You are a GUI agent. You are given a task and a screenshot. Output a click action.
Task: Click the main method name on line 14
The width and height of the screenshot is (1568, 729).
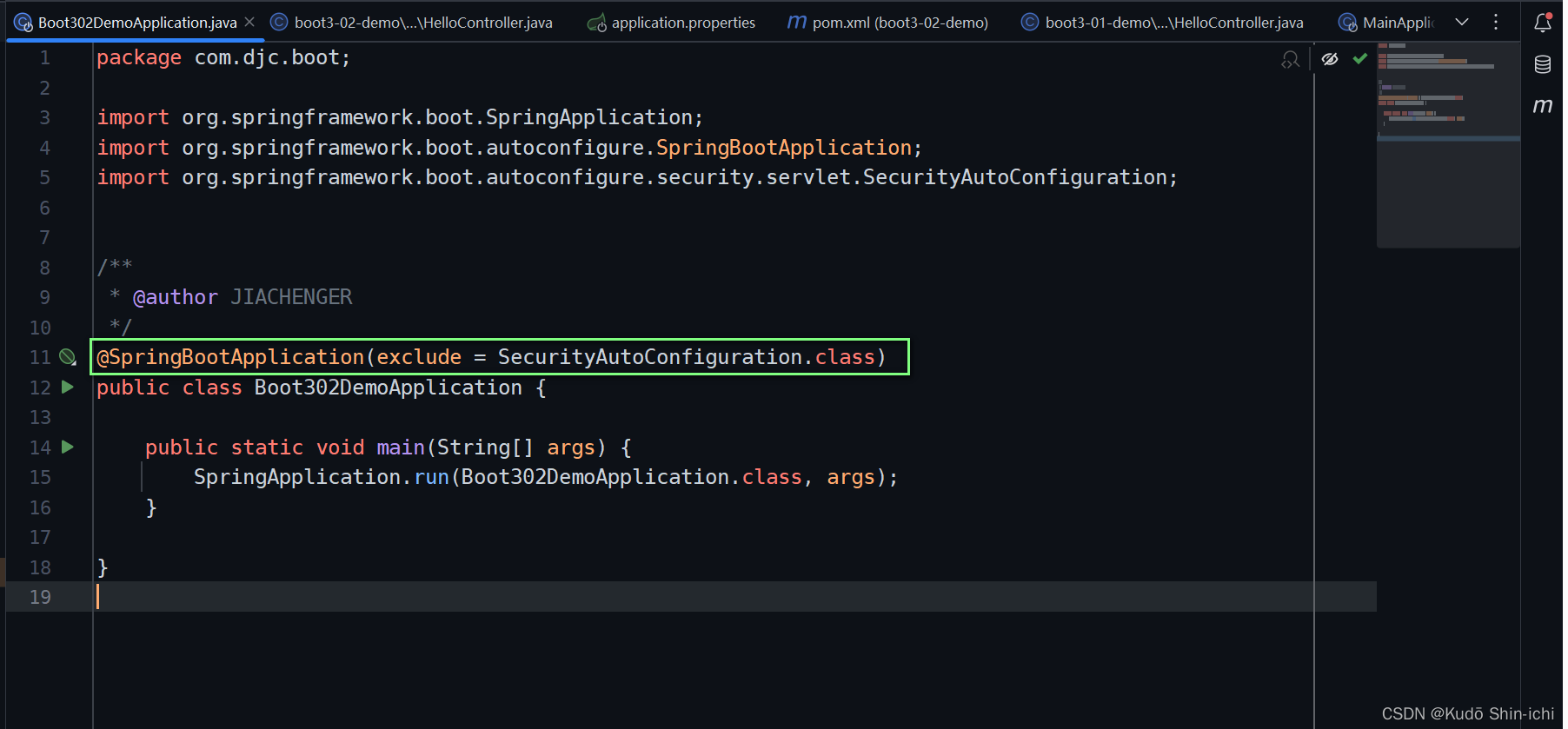401,447
